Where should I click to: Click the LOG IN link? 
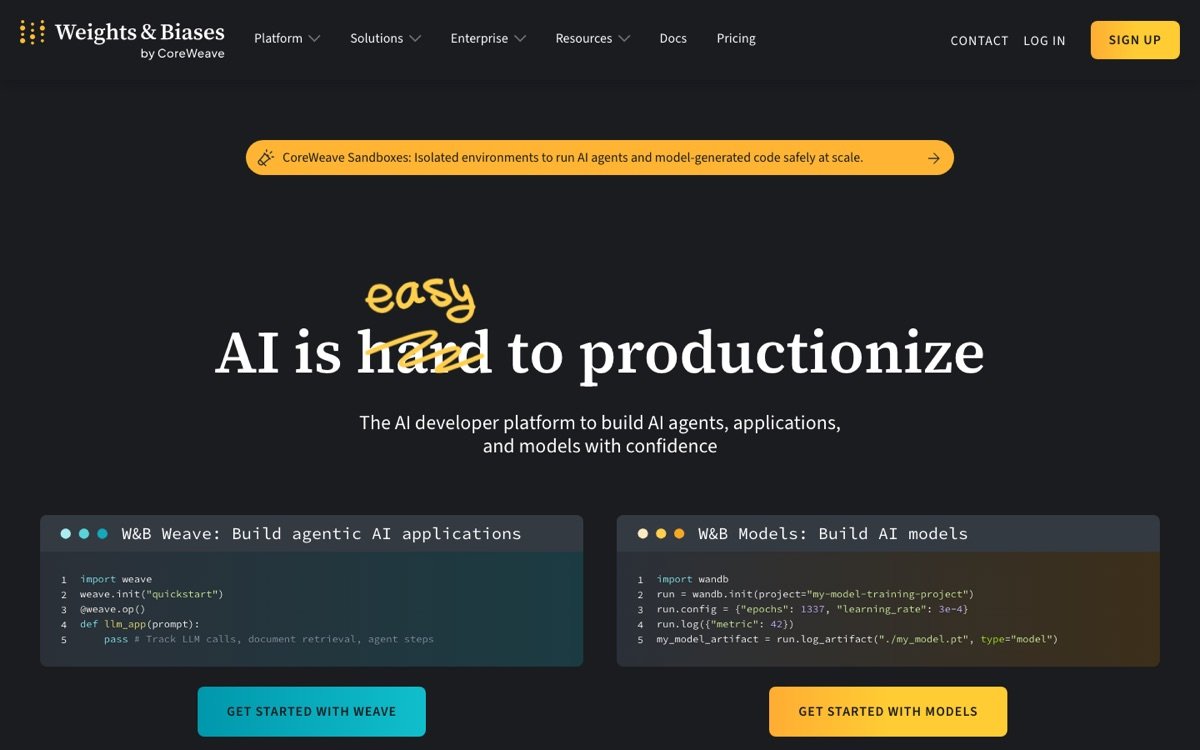[x=1044, y=41]
